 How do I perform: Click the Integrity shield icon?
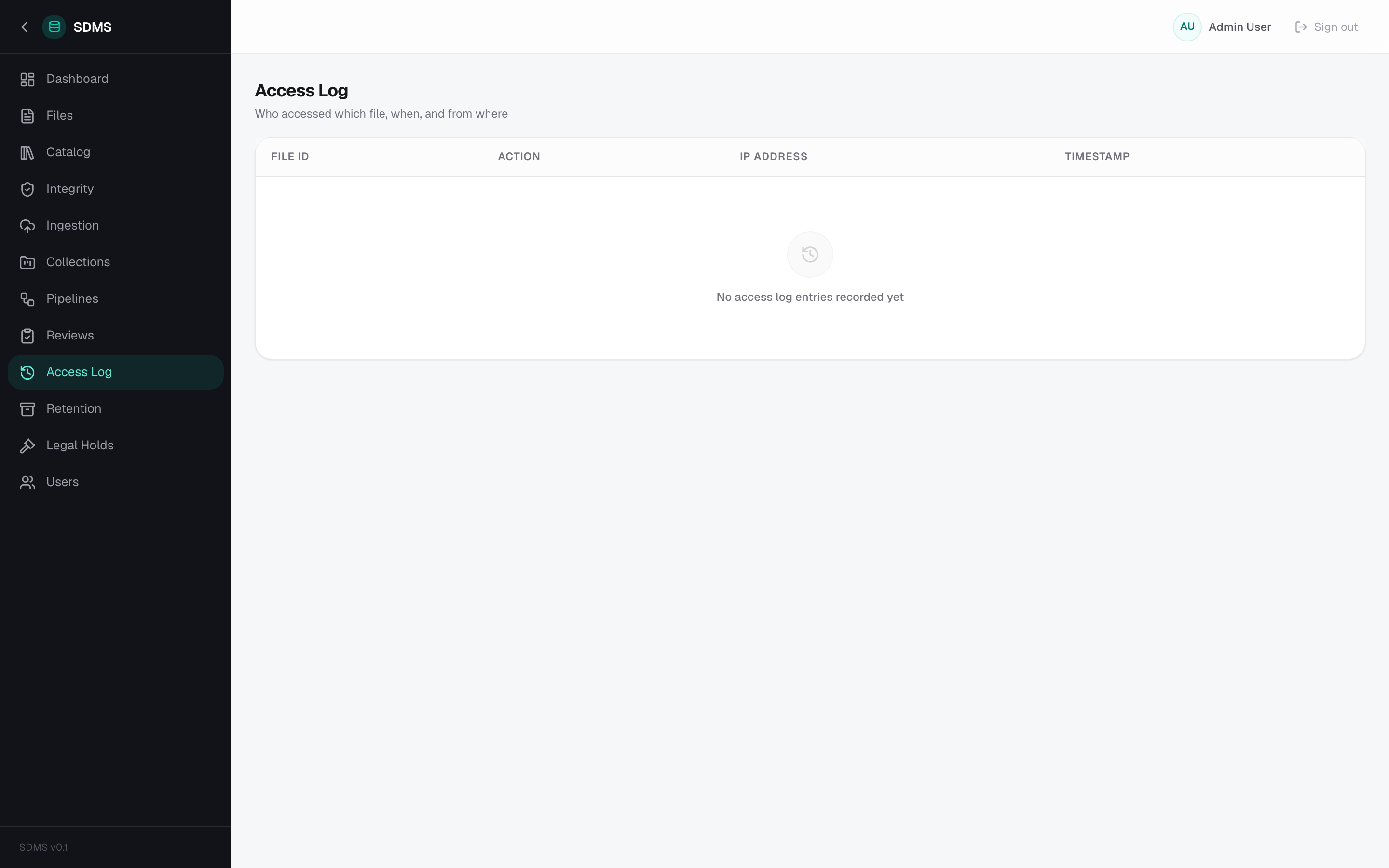click(27, 190)
